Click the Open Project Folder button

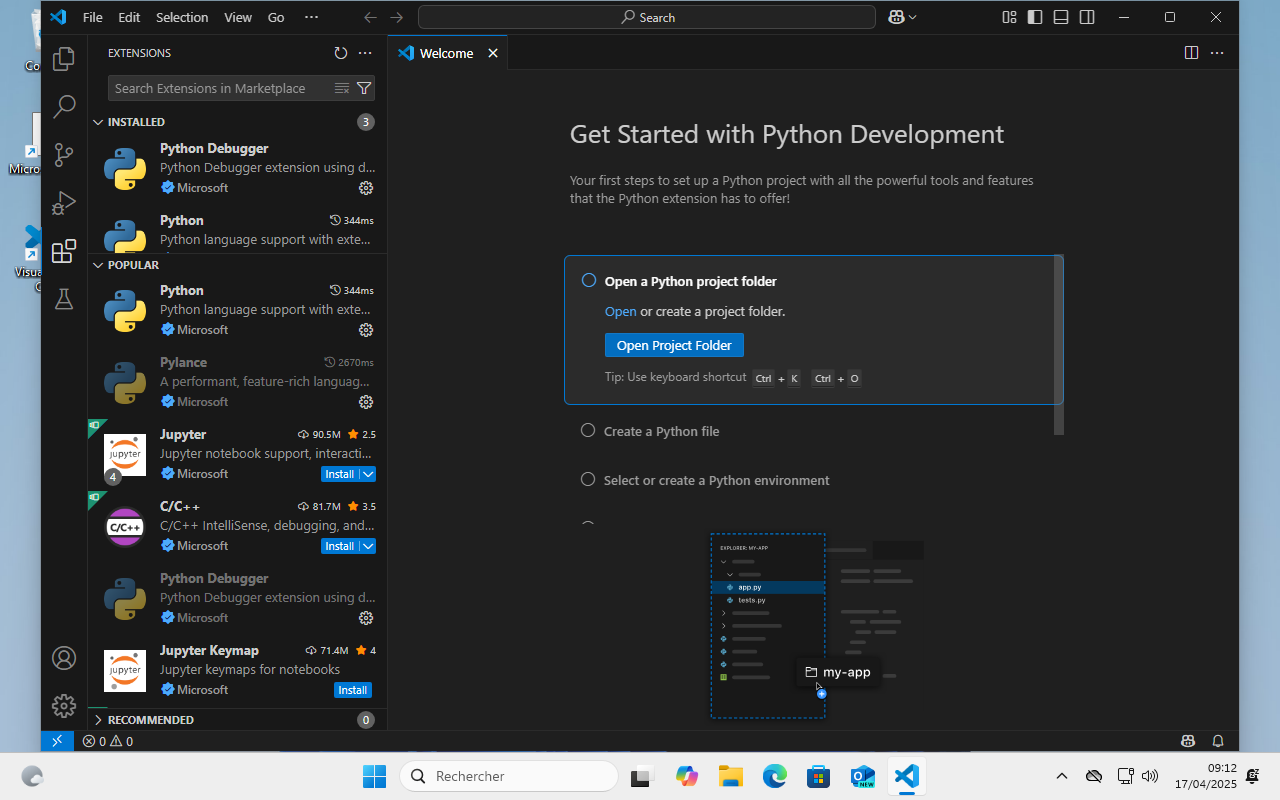tap(674, 345)
